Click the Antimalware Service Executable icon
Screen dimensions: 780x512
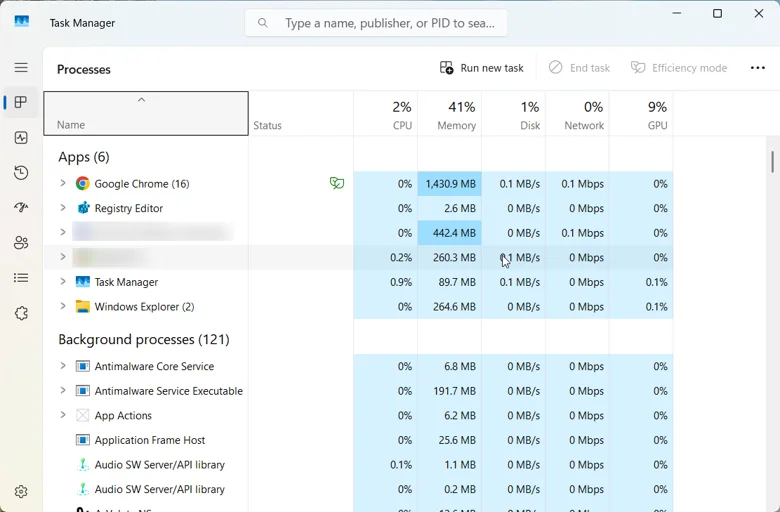tap(83, 391)
